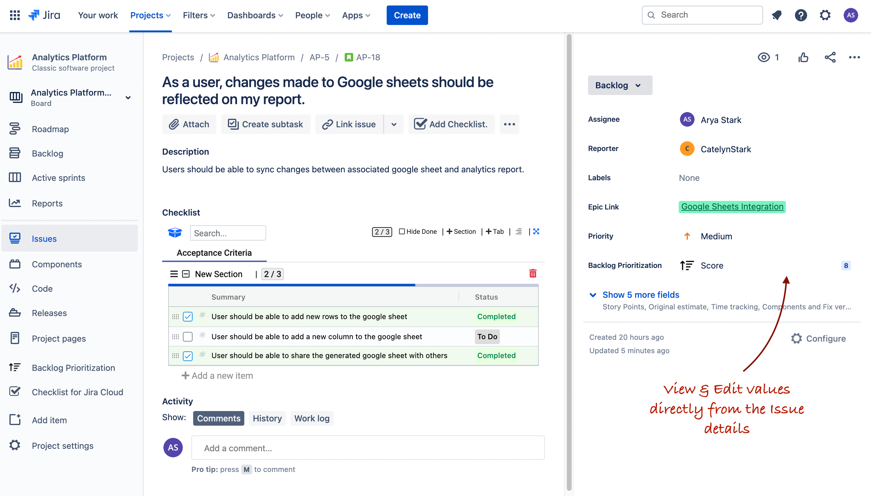
Task: Open the Google Sheets Integration epic link
Action: coord(732,207)
